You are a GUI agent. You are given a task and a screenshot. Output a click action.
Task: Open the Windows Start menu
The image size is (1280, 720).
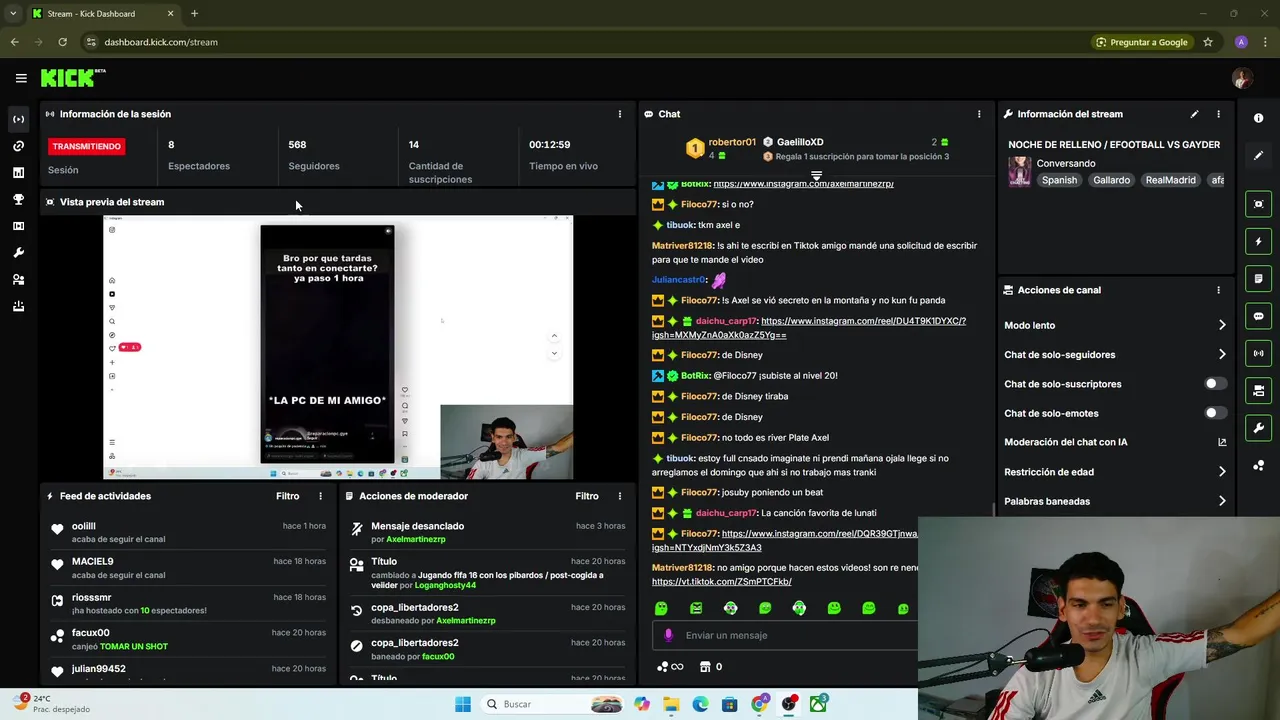(463, 704)
